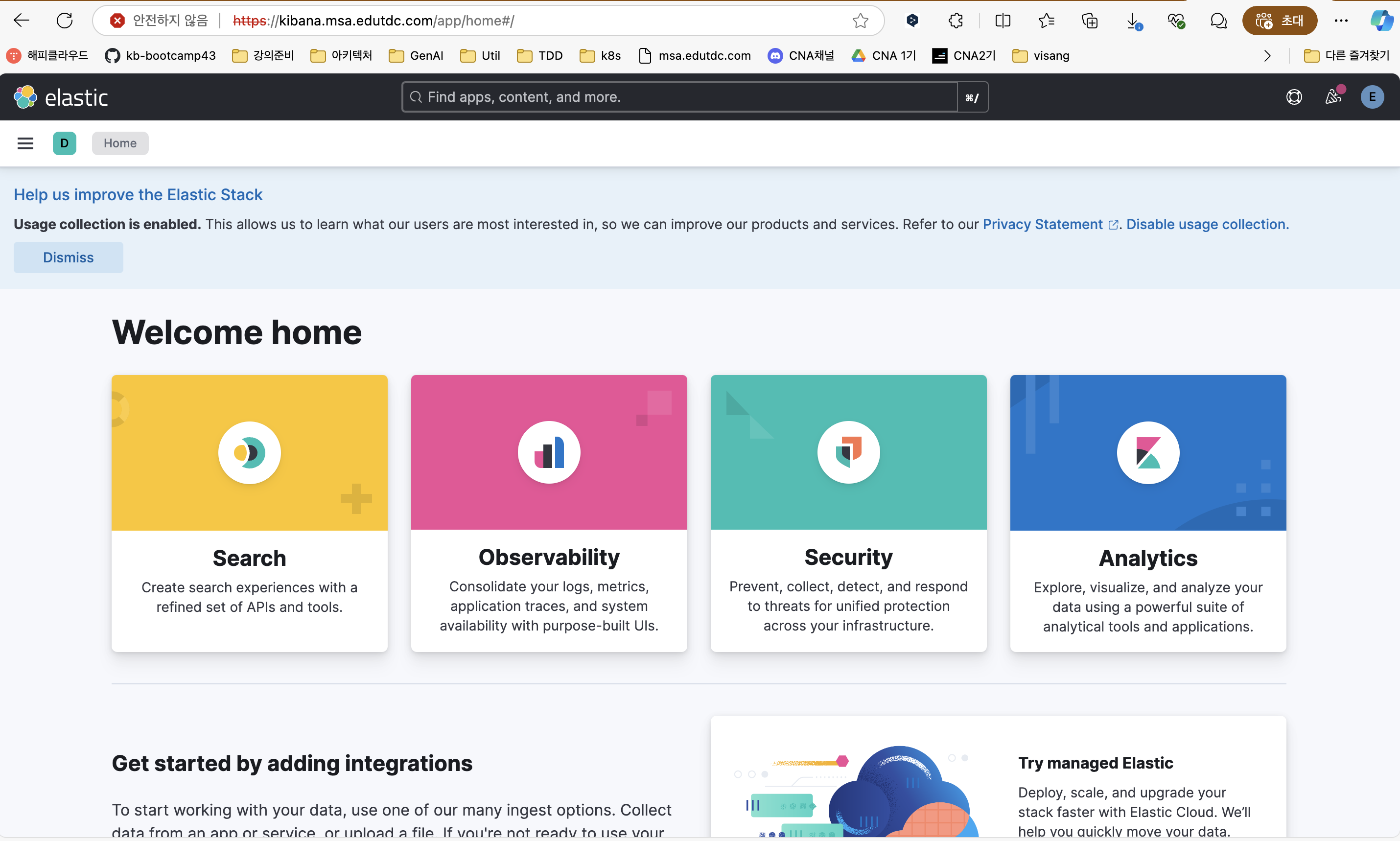1400x841 pixels.
Task: Open the browser settings ellipsis menu
Action: (1340, 21)
